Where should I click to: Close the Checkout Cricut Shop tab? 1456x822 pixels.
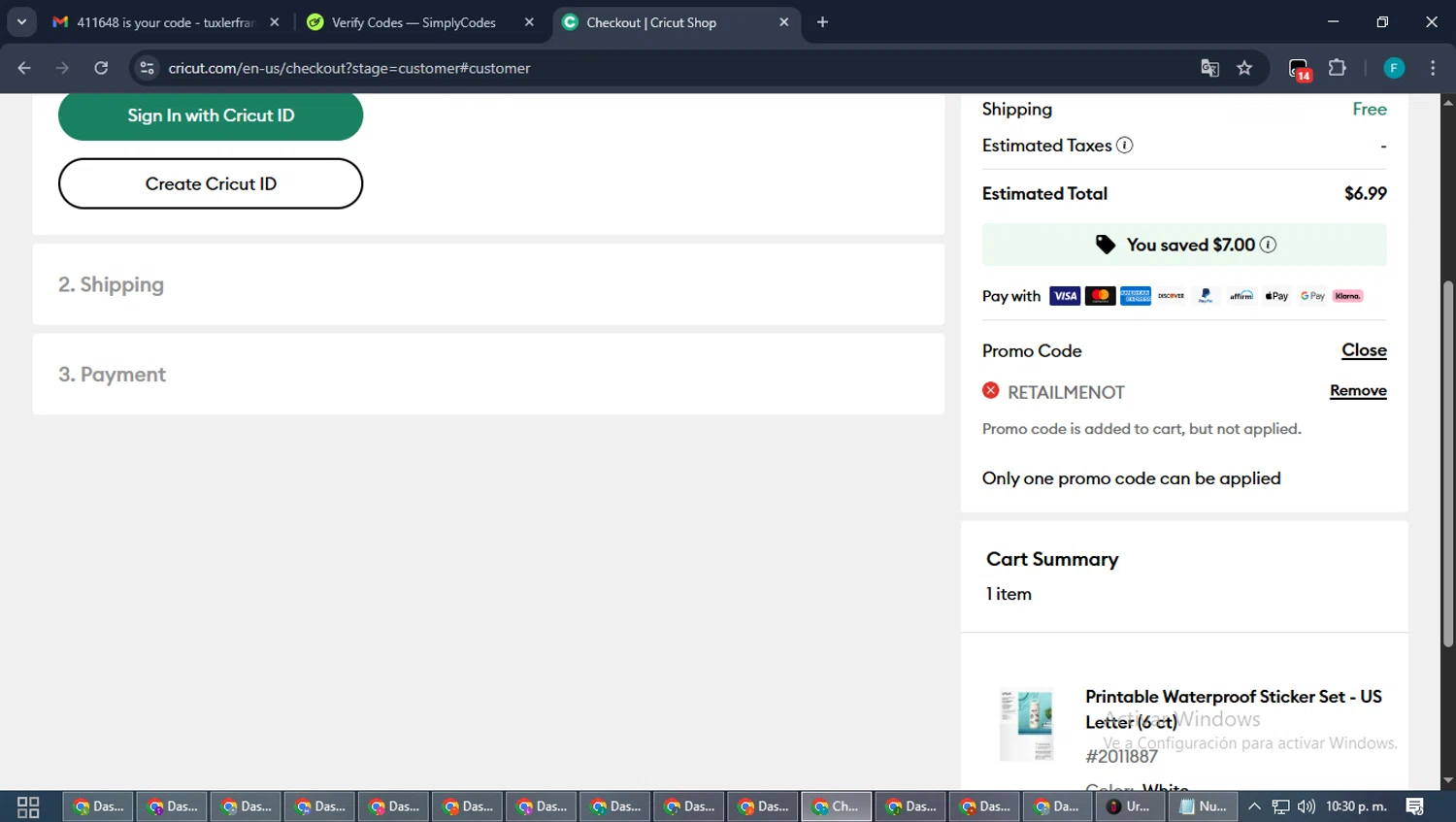click(784, 22)
